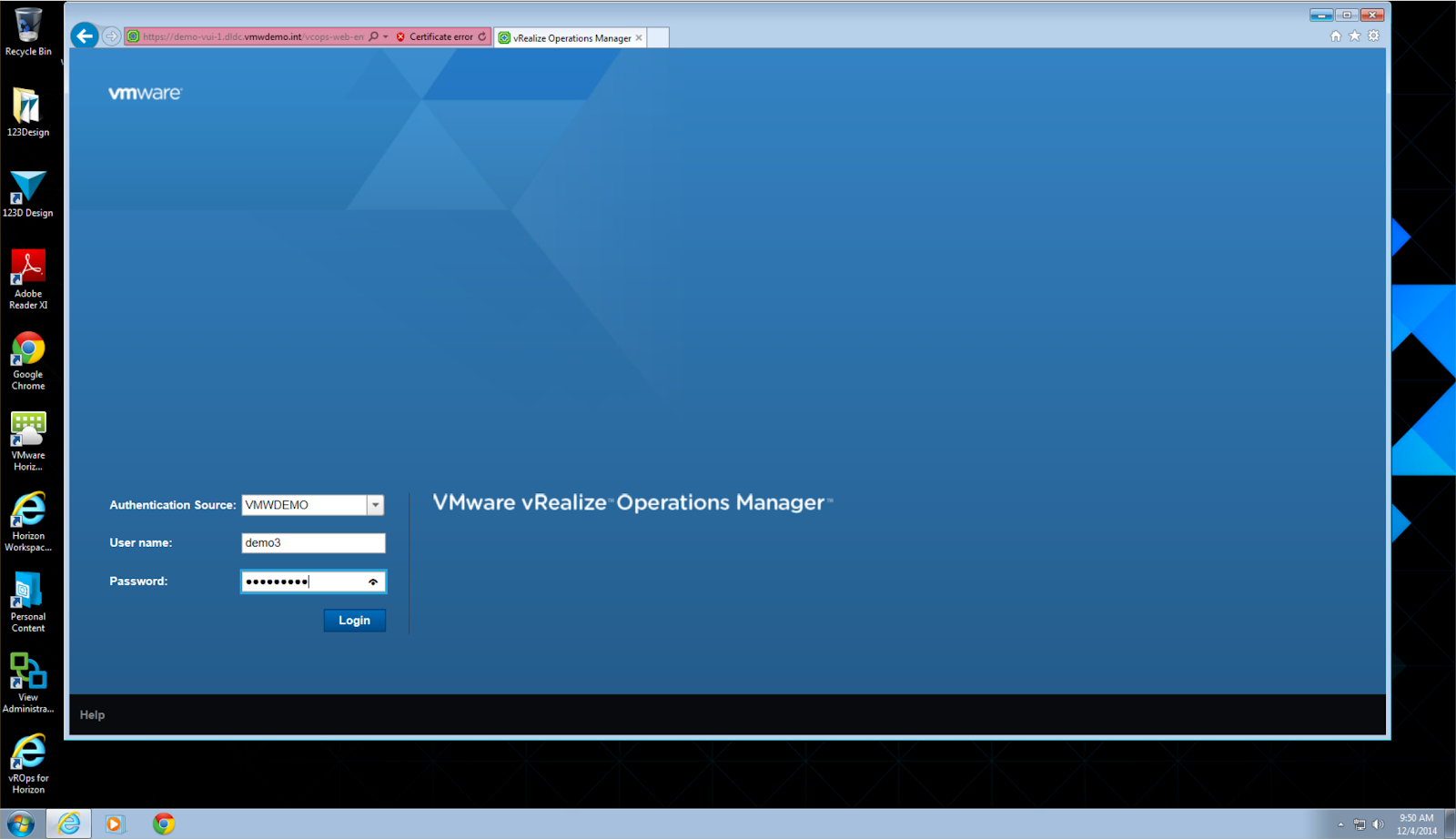Open the Windows Start menu

coord(19,824)
